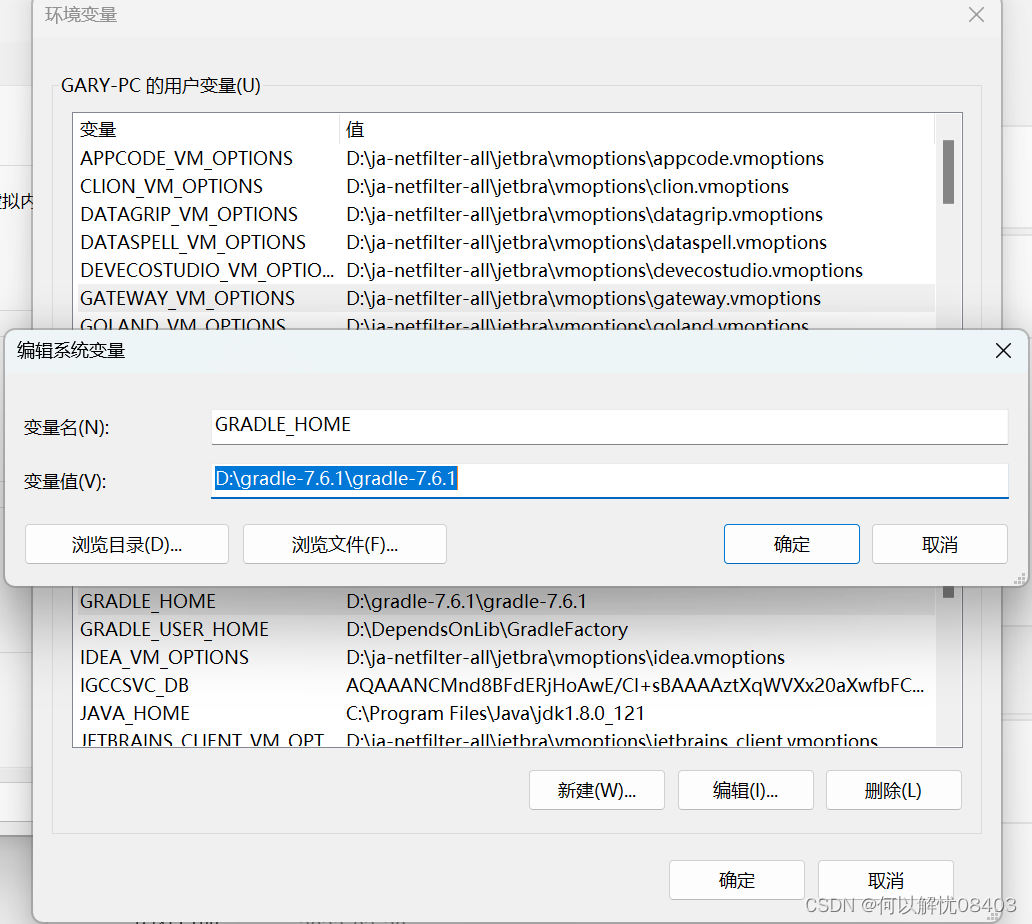1032x924 pixels.
Task: Click the 变量值(V) input with gradle path
Action: coord(608,479)
